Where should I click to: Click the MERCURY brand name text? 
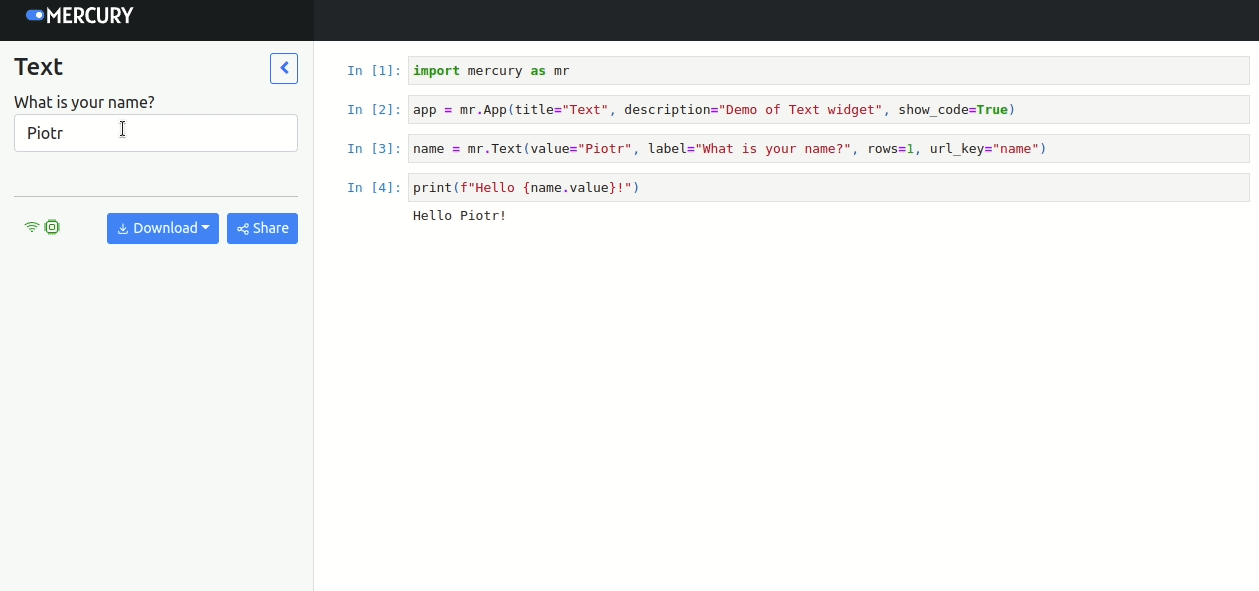[x=90, y=15]
